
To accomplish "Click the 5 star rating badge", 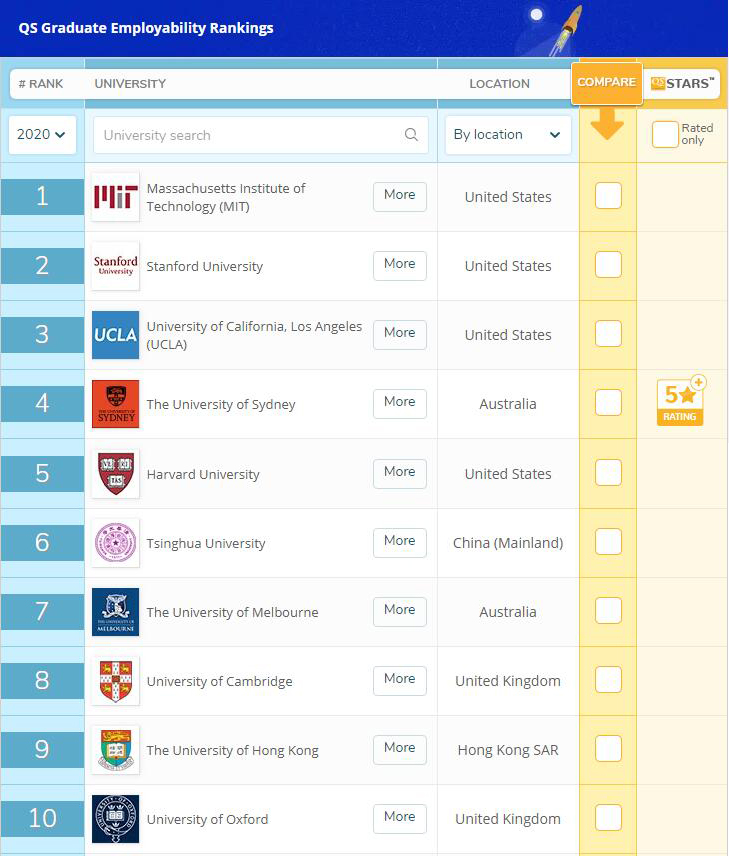I will [680, 402].
